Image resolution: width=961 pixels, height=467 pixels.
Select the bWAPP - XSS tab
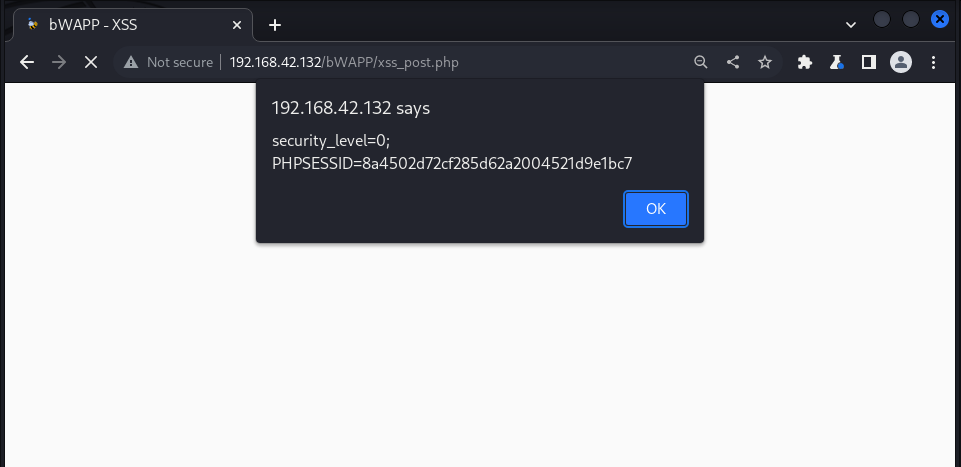pyautogui.click(x=120, y=24)
